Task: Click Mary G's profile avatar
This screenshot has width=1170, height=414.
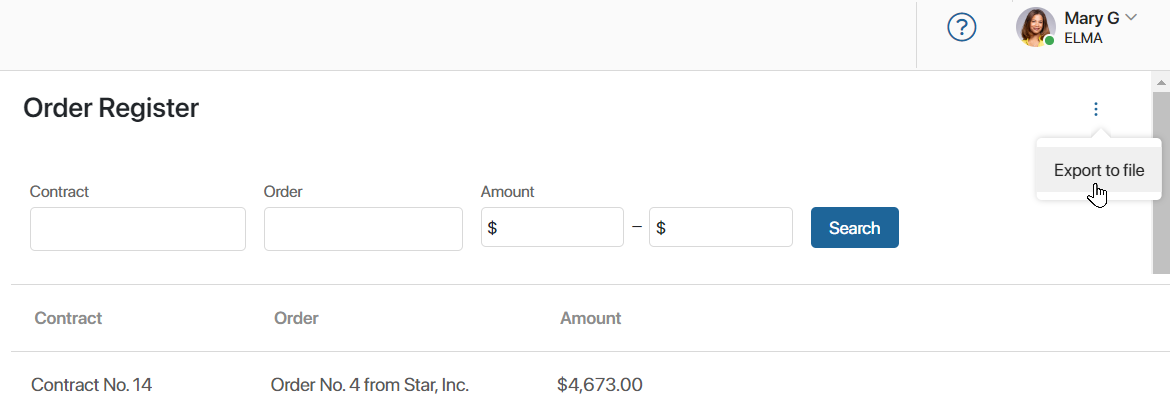Action: [1036, 28]
